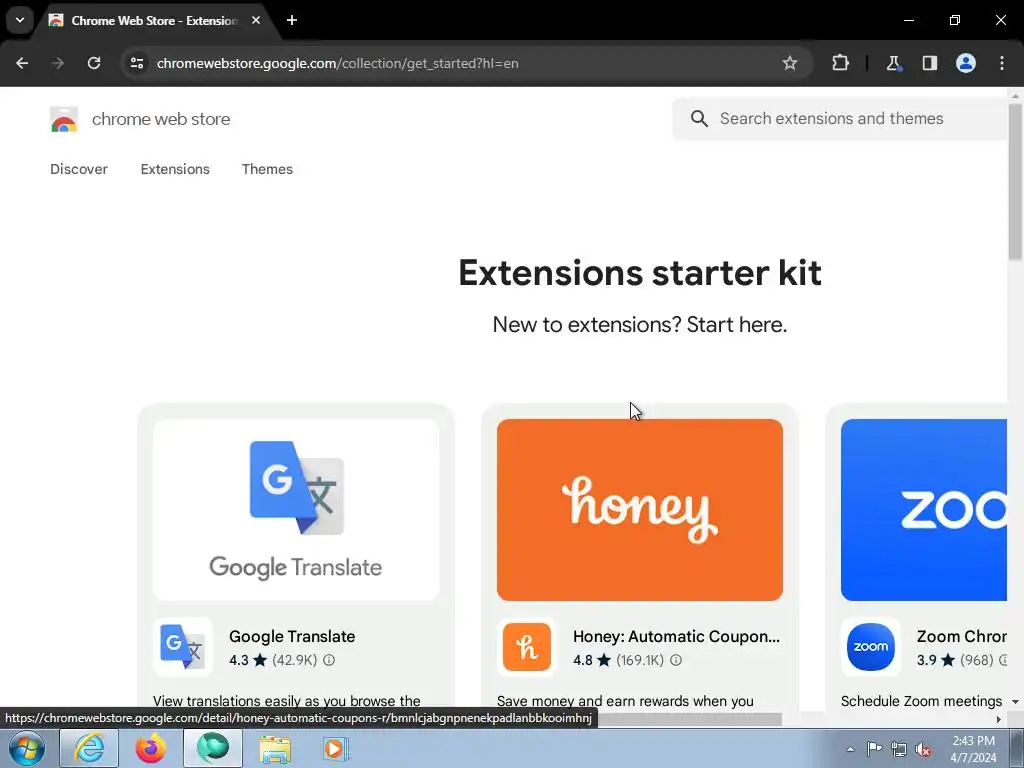
Task: Click the horizontal scrollbar right arrow
Action: 999,720
